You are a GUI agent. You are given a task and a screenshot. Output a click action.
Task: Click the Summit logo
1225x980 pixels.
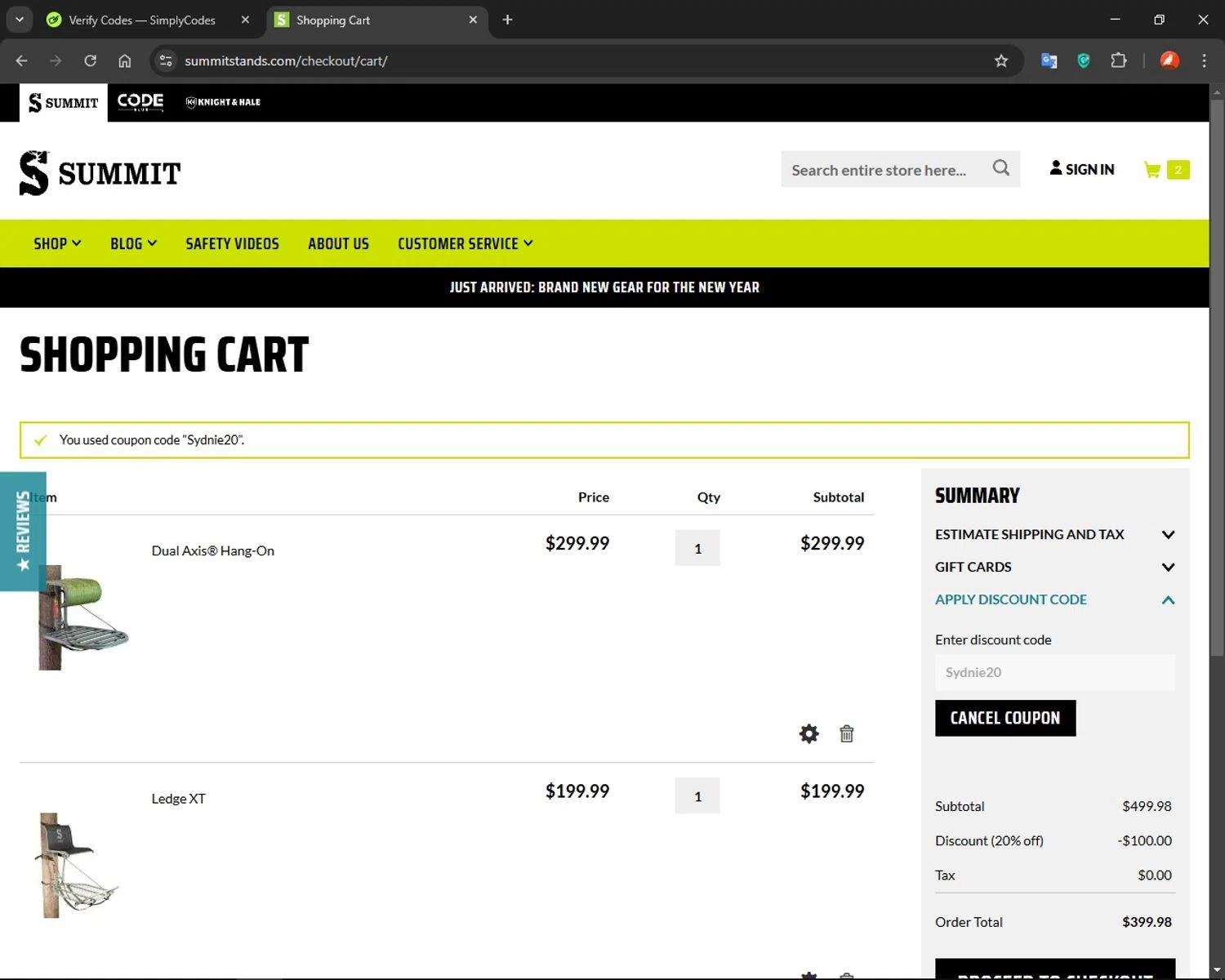point(100,173)
